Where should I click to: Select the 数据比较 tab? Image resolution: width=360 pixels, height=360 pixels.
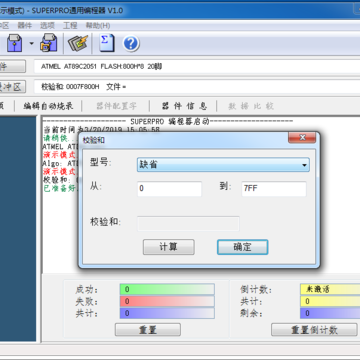(x=251, y=106)
